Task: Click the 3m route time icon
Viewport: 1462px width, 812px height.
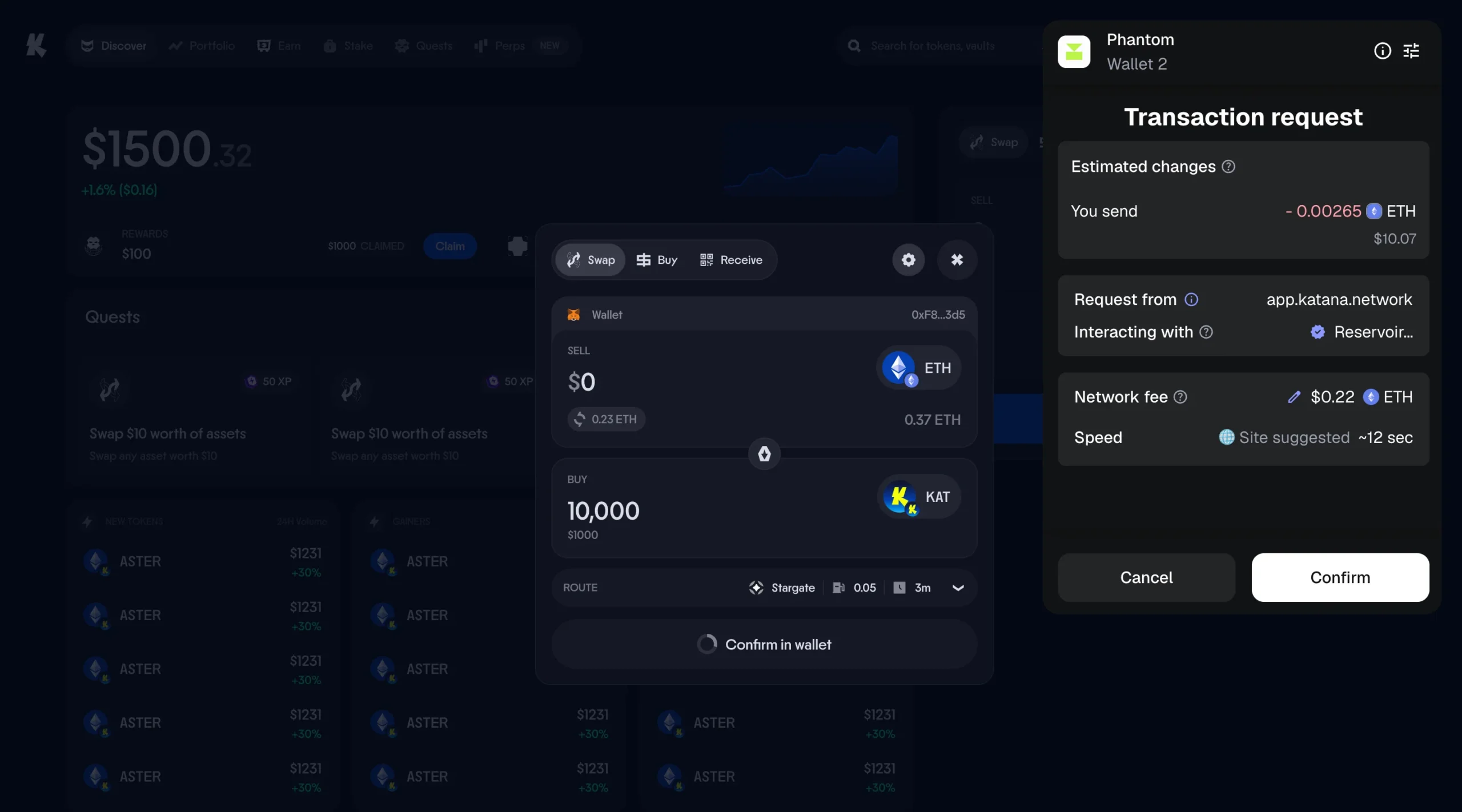Action: point(899,588)
